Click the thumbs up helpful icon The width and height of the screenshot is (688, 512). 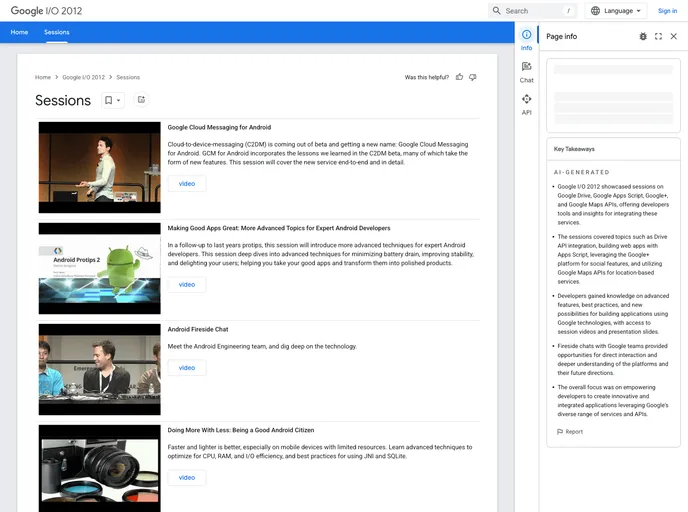(x=459, y=77)
